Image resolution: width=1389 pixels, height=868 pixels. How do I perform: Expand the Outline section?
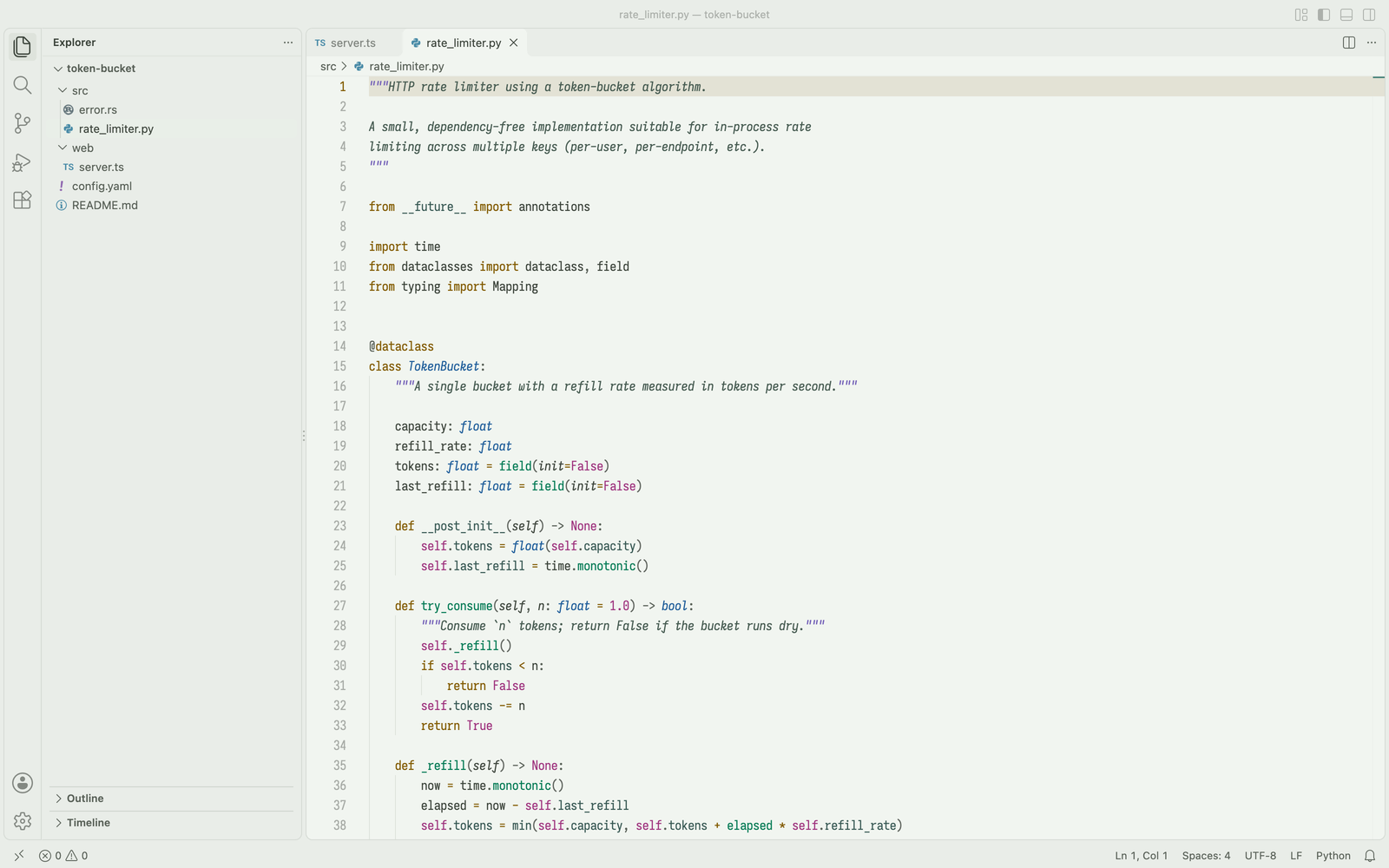[x=172, y=799]
